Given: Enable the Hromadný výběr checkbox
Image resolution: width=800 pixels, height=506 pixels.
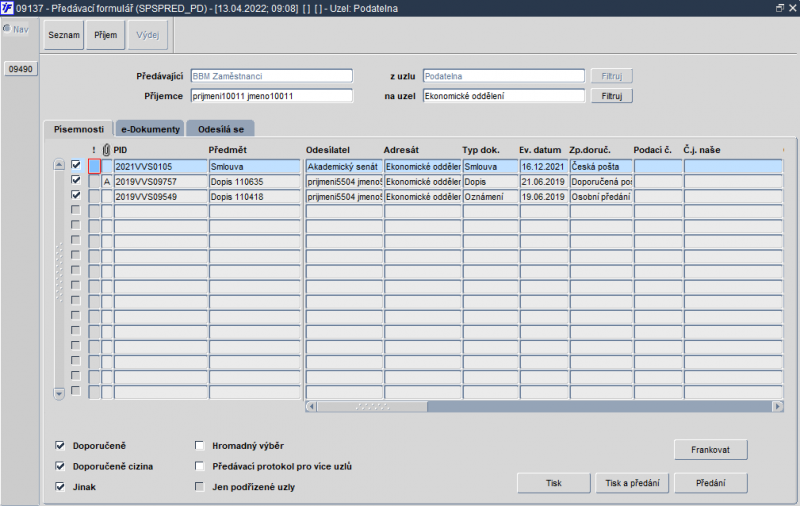Looking at the screenshot, I should 199,446.
